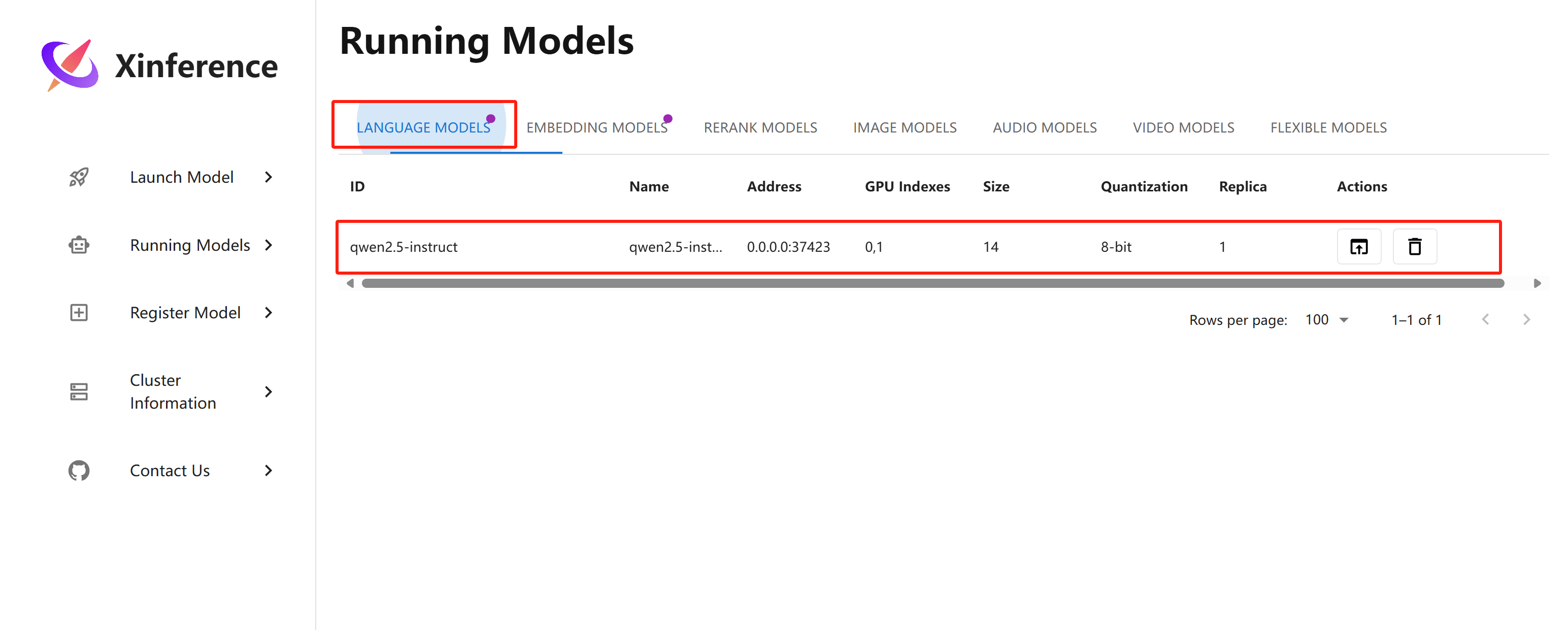Click the GPU indexes cell 0,1
Screen dimensions: 1568x630
pyautogui.click(x=874, y=247)
